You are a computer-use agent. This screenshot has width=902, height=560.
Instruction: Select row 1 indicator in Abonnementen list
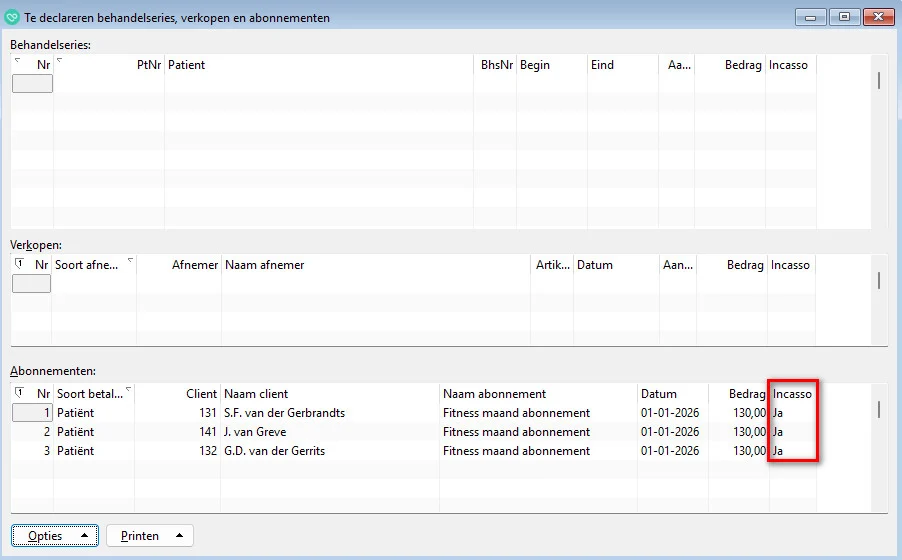point(31,413)
